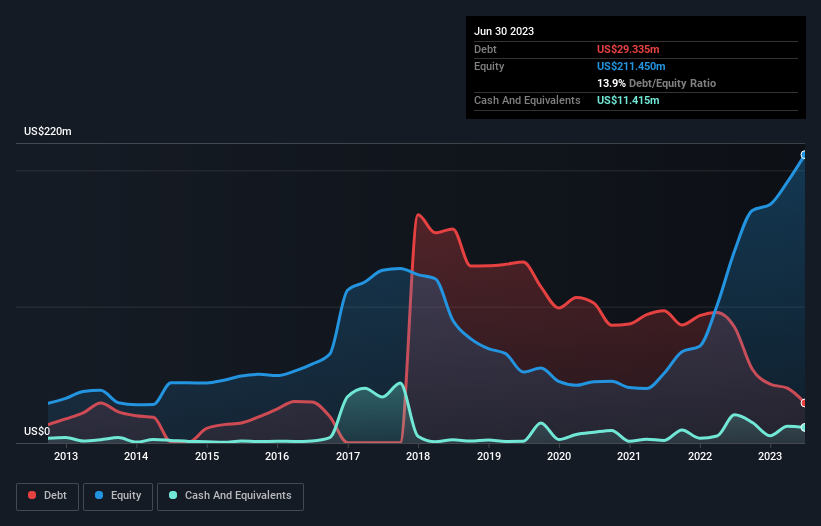821x526 pixels.
Task: Click the Jun 30 2023 tooltip date
Action: [504, 31]
